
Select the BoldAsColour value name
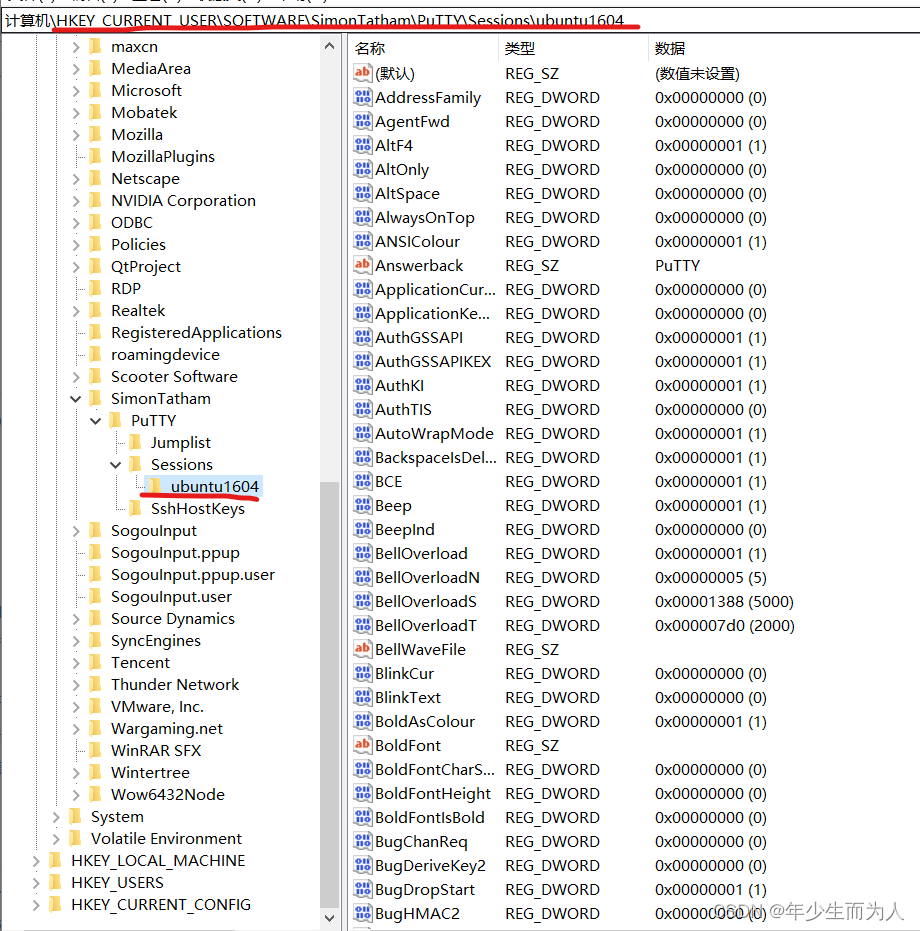tap(425, 721)
